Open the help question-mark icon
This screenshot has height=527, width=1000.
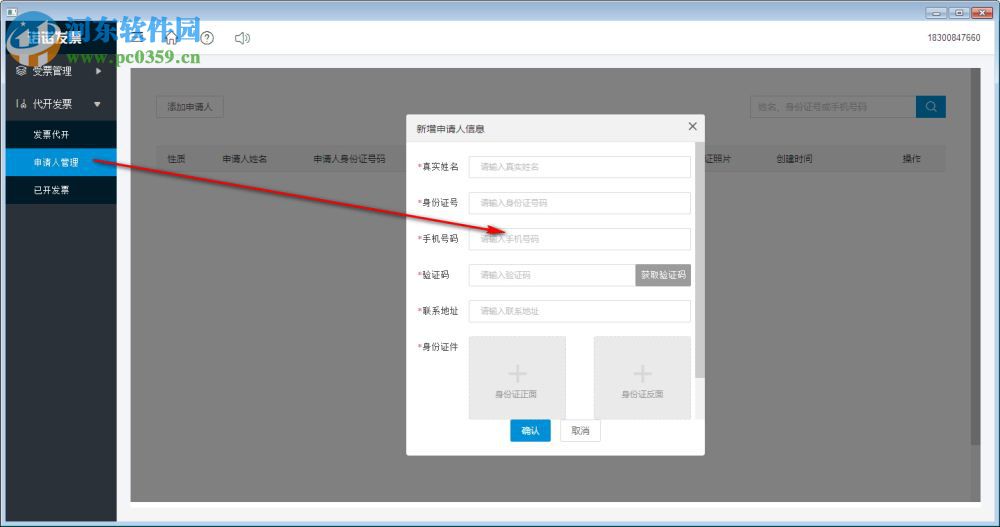pos(207,38)
